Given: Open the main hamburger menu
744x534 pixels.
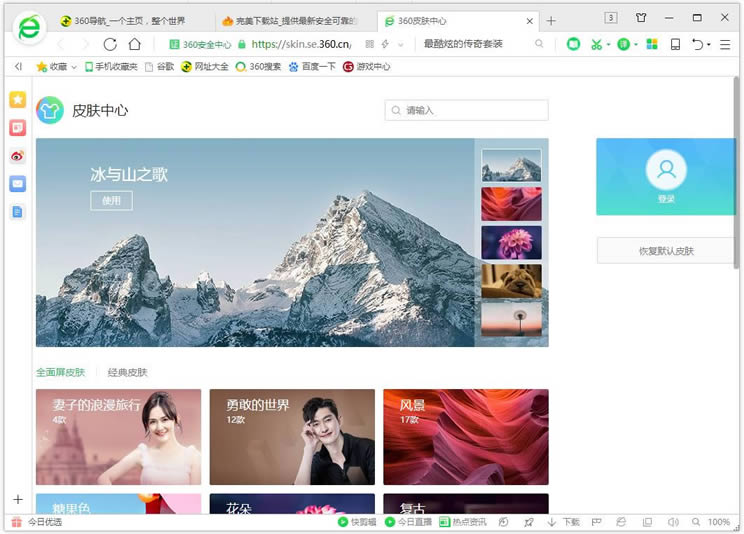Looking at the screenshot, I should (x=725, y=45).
